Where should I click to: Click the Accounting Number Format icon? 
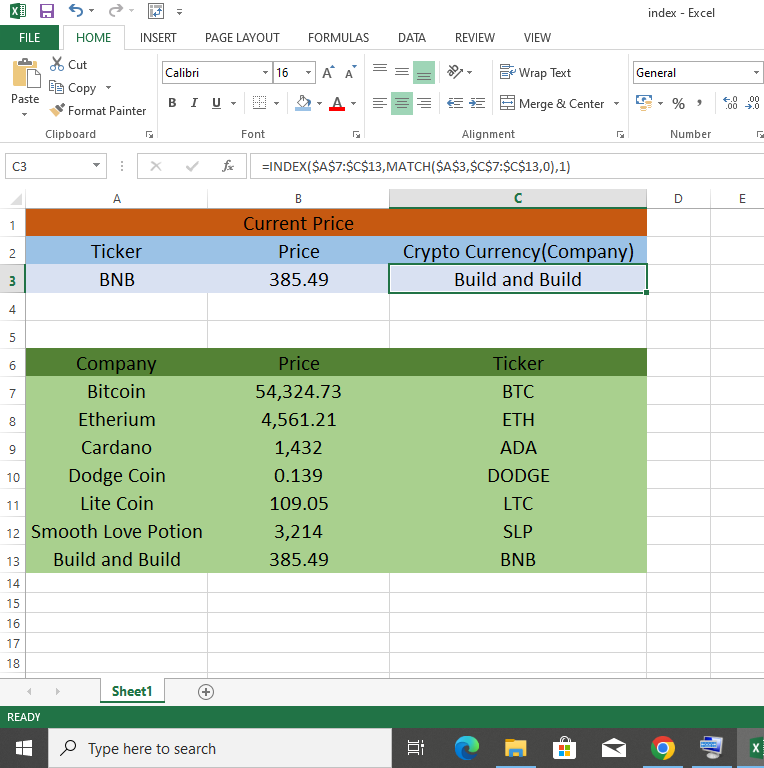click(x=644, y=102)
